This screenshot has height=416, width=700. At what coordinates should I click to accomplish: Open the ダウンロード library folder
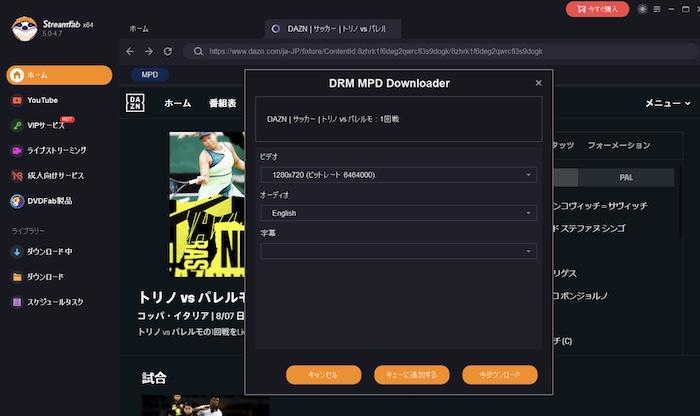(x=37, y=277)
